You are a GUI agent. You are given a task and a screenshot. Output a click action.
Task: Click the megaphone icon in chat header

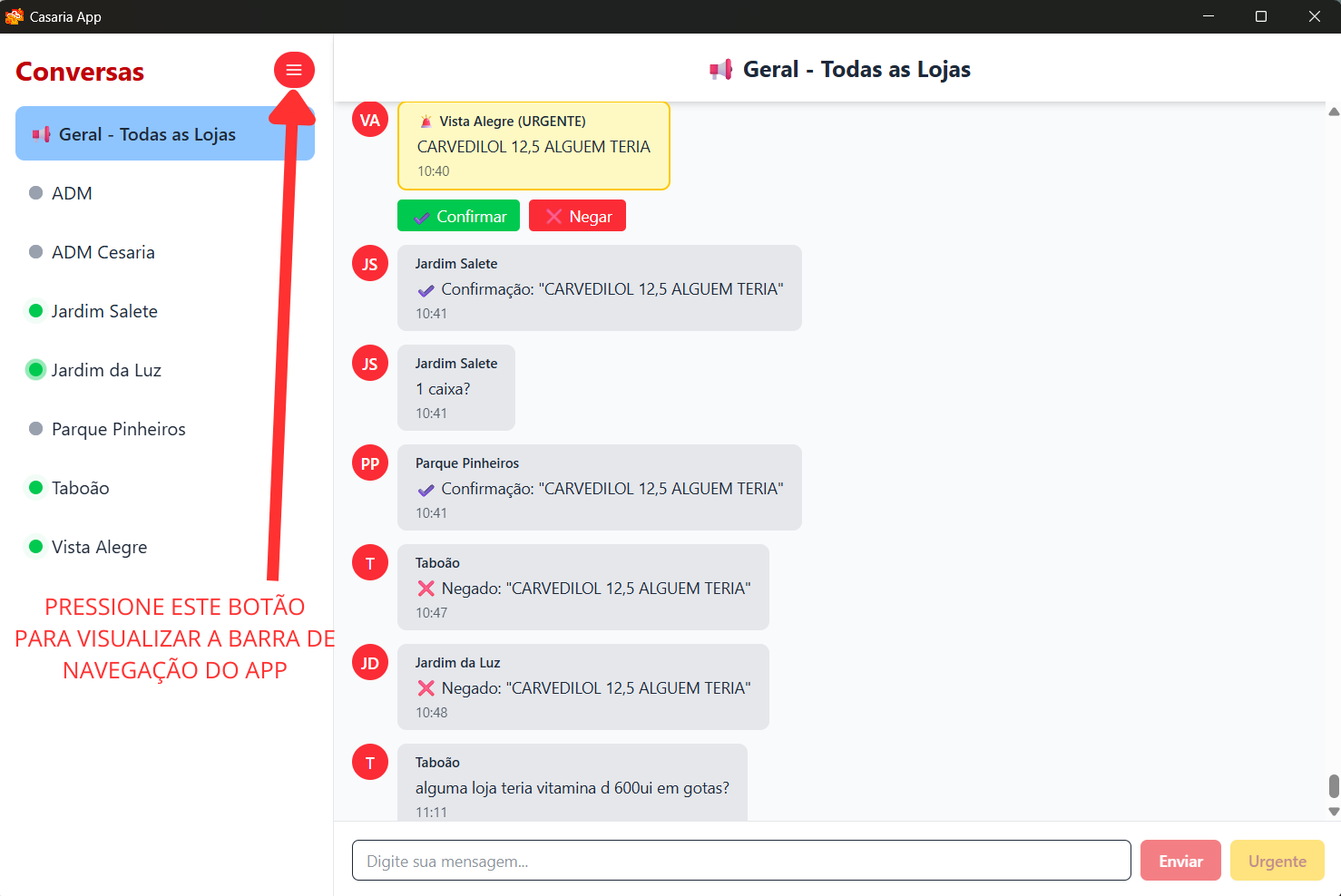click(721, 69)
